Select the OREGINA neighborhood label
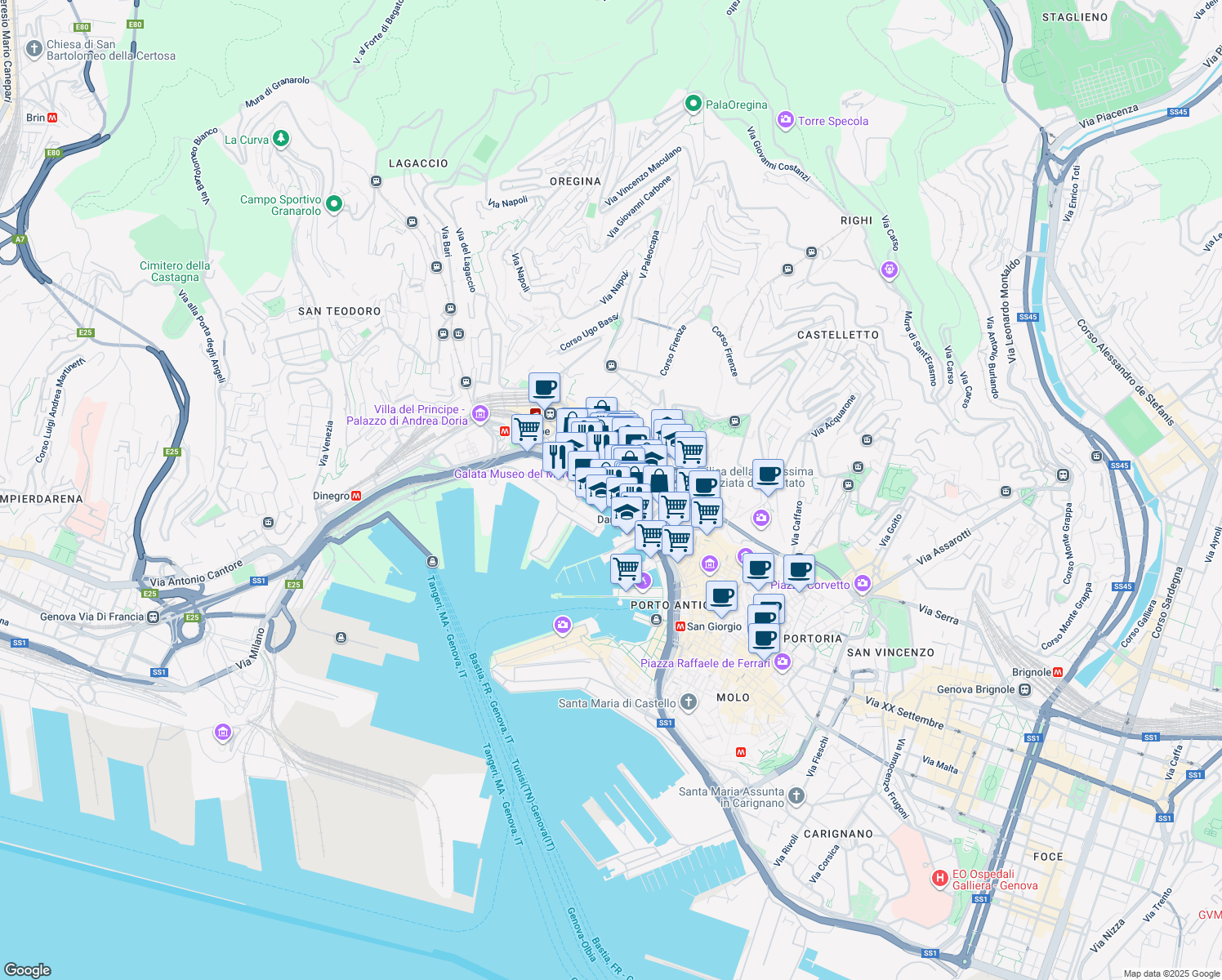 (575, 181)
